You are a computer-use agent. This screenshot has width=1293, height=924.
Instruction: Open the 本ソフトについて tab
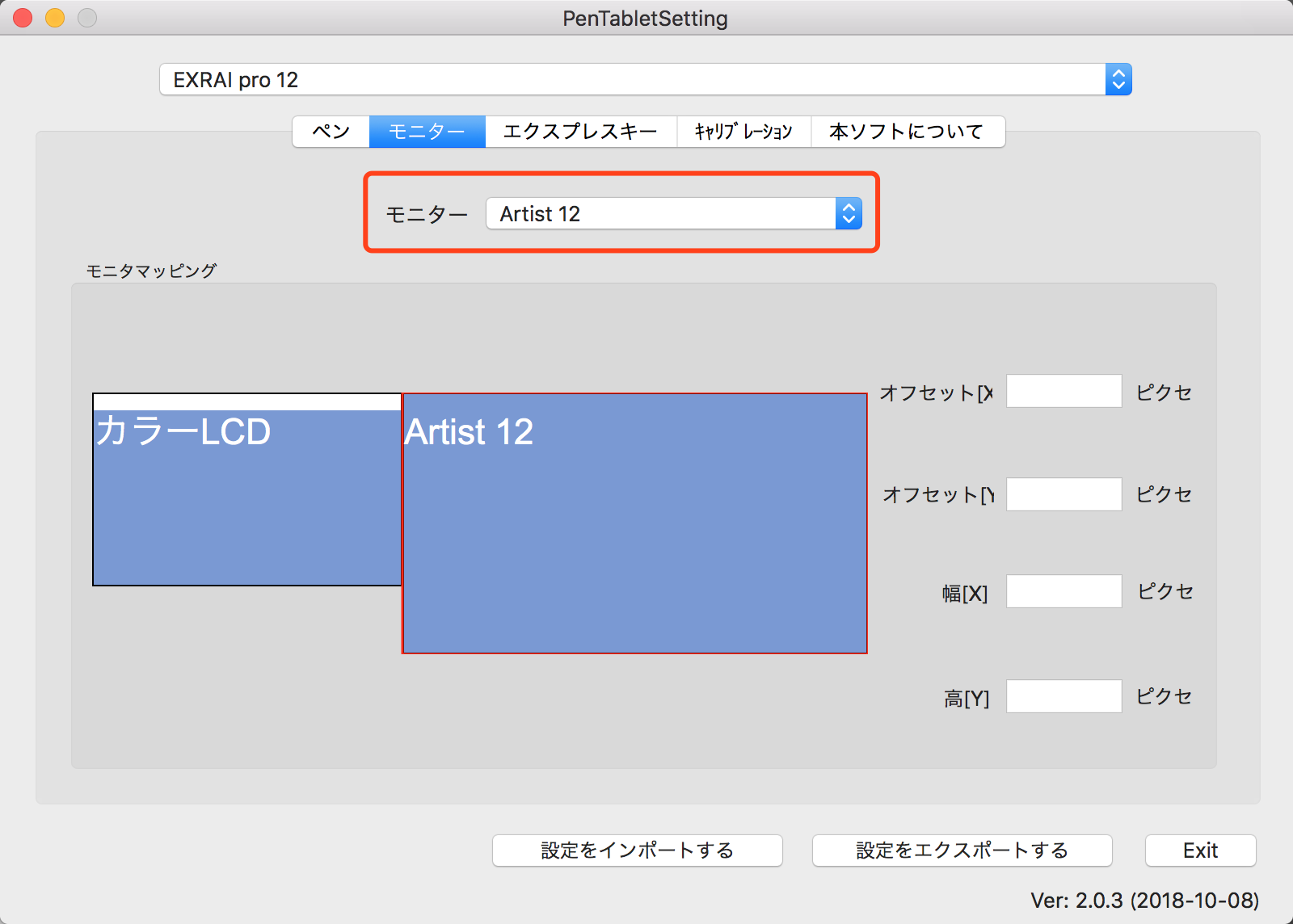point(908,132)
